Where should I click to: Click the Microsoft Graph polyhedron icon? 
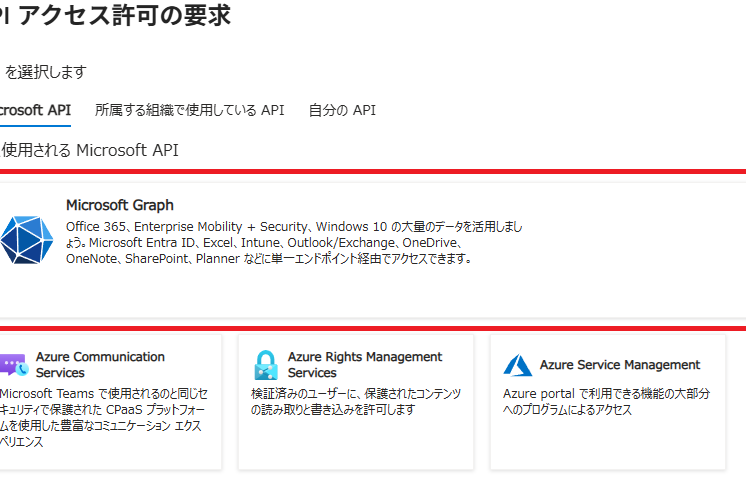(x=26, y=239)
